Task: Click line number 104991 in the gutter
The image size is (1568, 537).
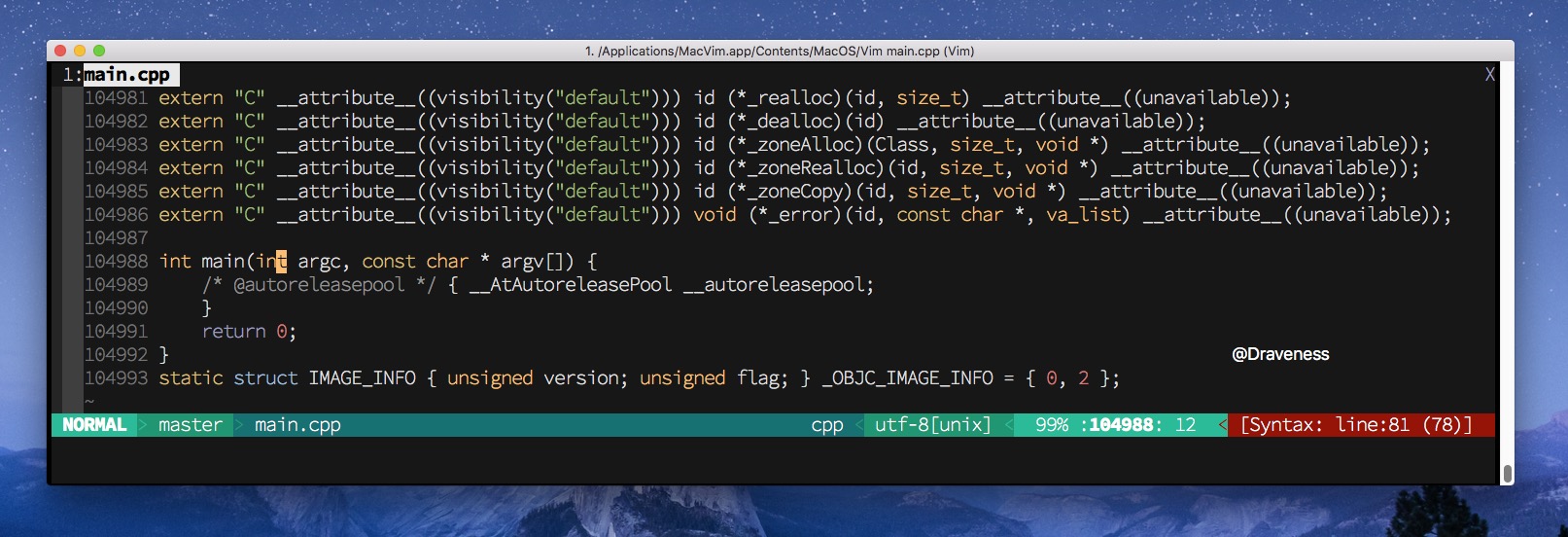Action: tap(117, 332)
